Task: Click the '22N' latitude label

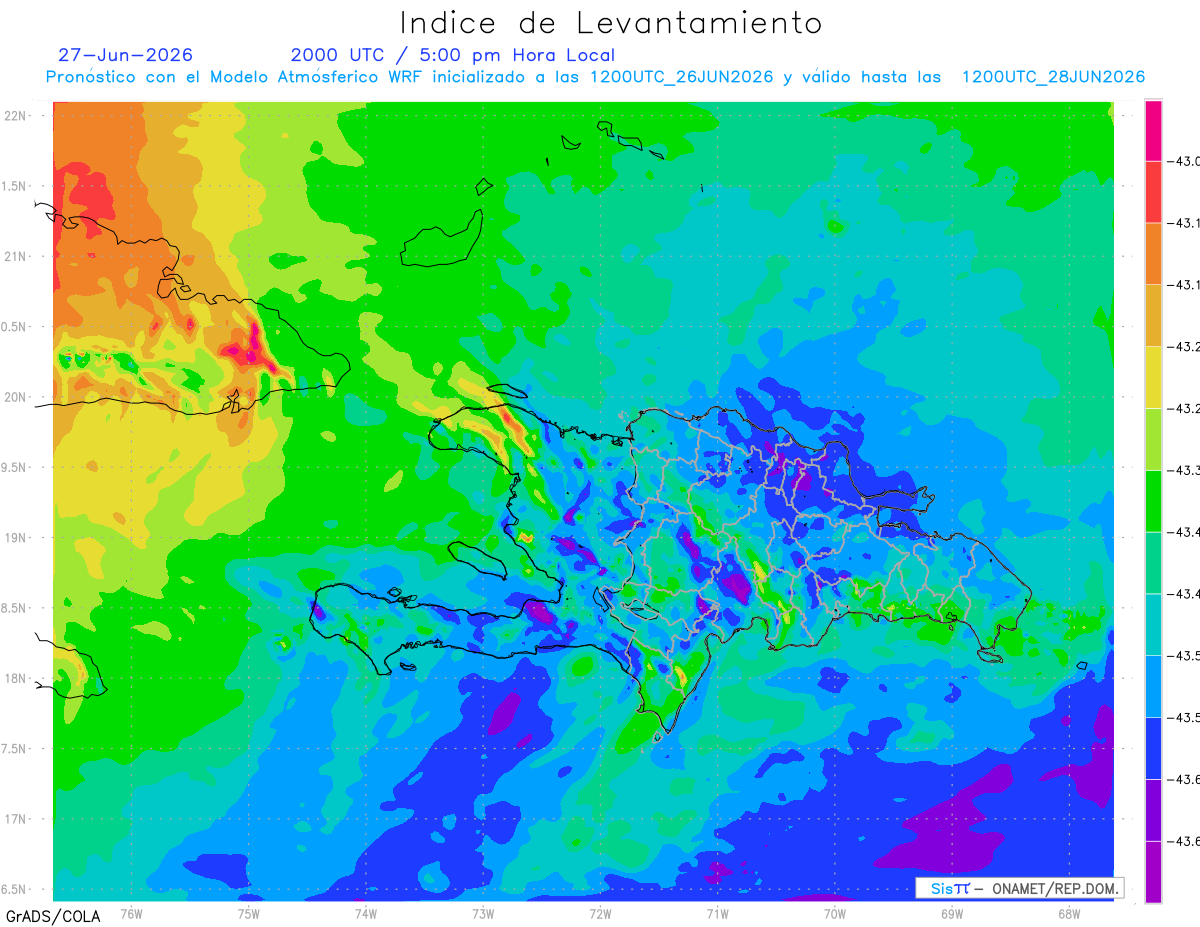Action: click(x=15, y=115)
